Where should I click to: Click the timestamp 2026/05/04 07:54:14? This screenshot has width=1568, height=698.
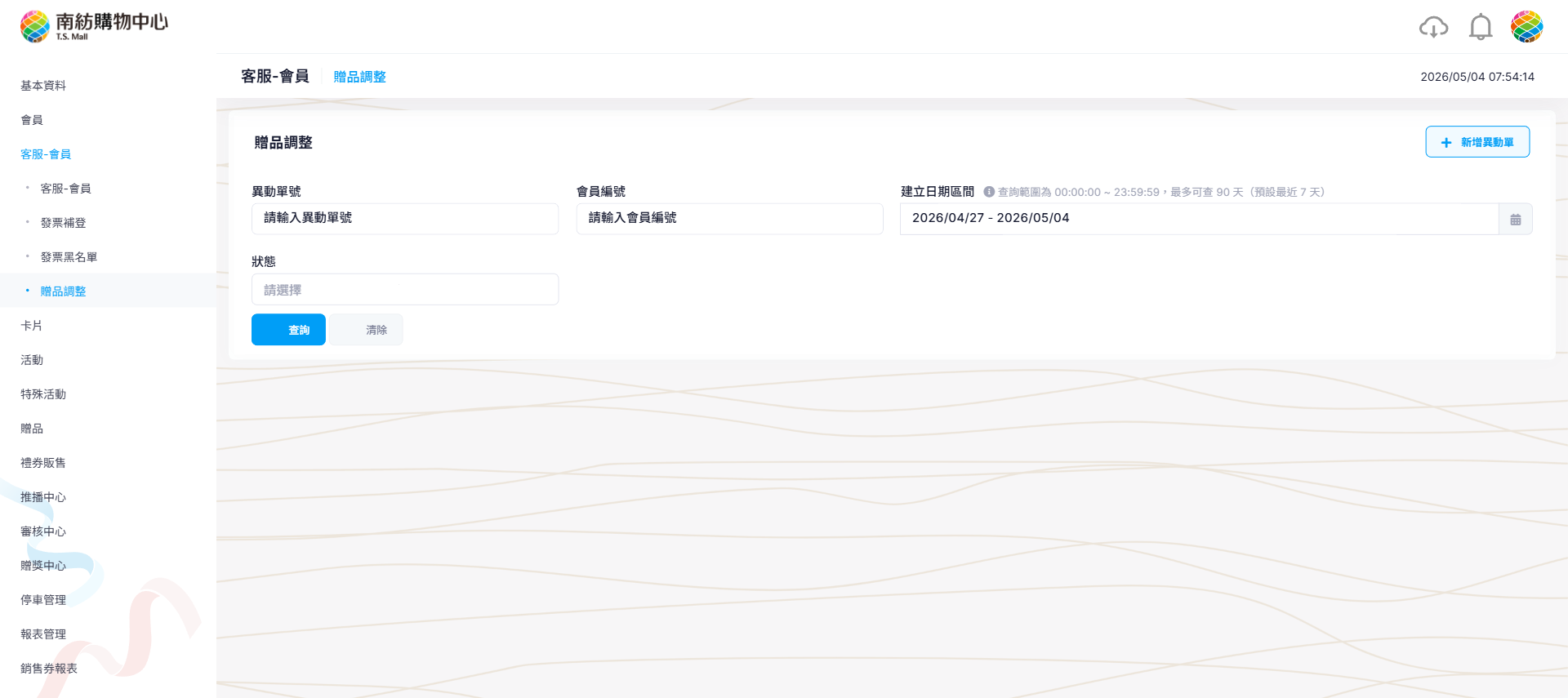(x=1477, y=77)
